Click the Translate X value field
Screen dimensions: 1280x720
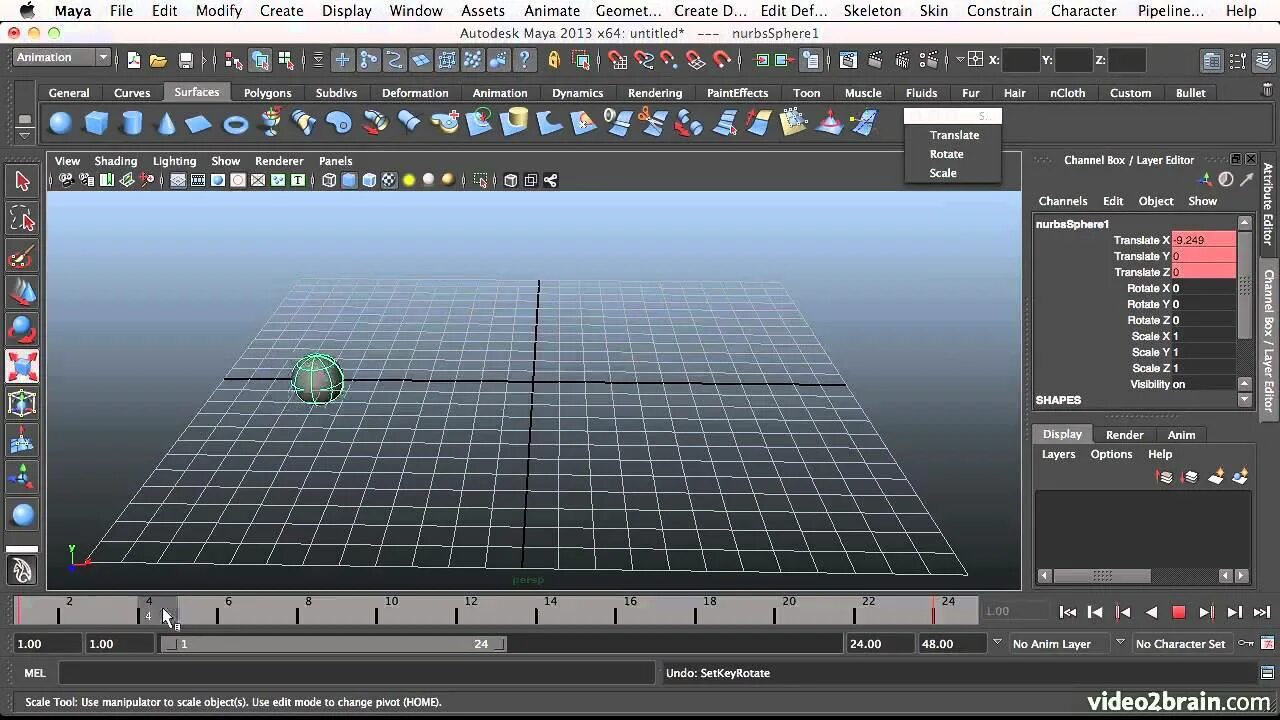[x=1203, y=240]
